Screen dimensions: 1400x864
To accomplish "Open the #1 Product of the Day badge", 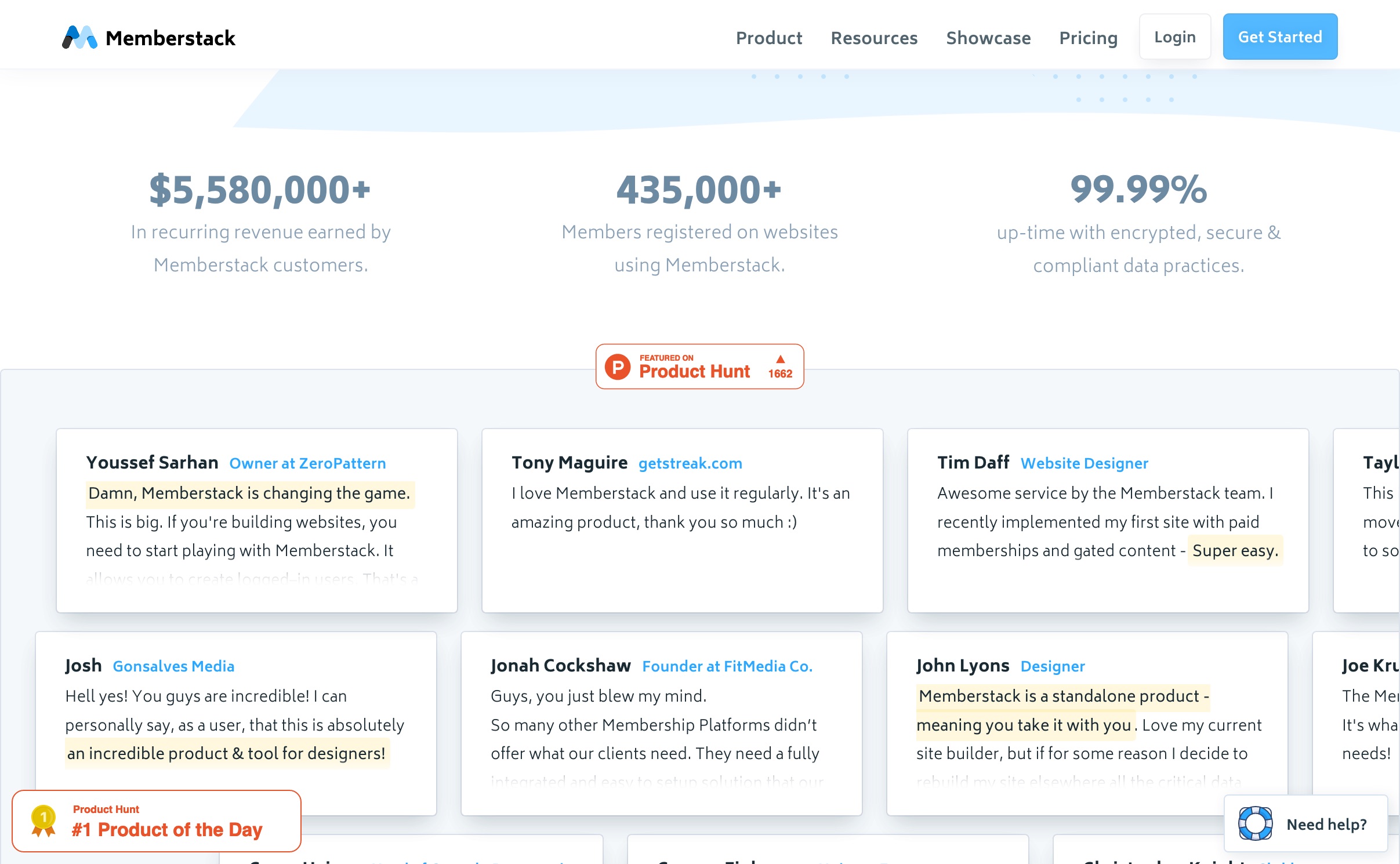I will click(157, 821).
